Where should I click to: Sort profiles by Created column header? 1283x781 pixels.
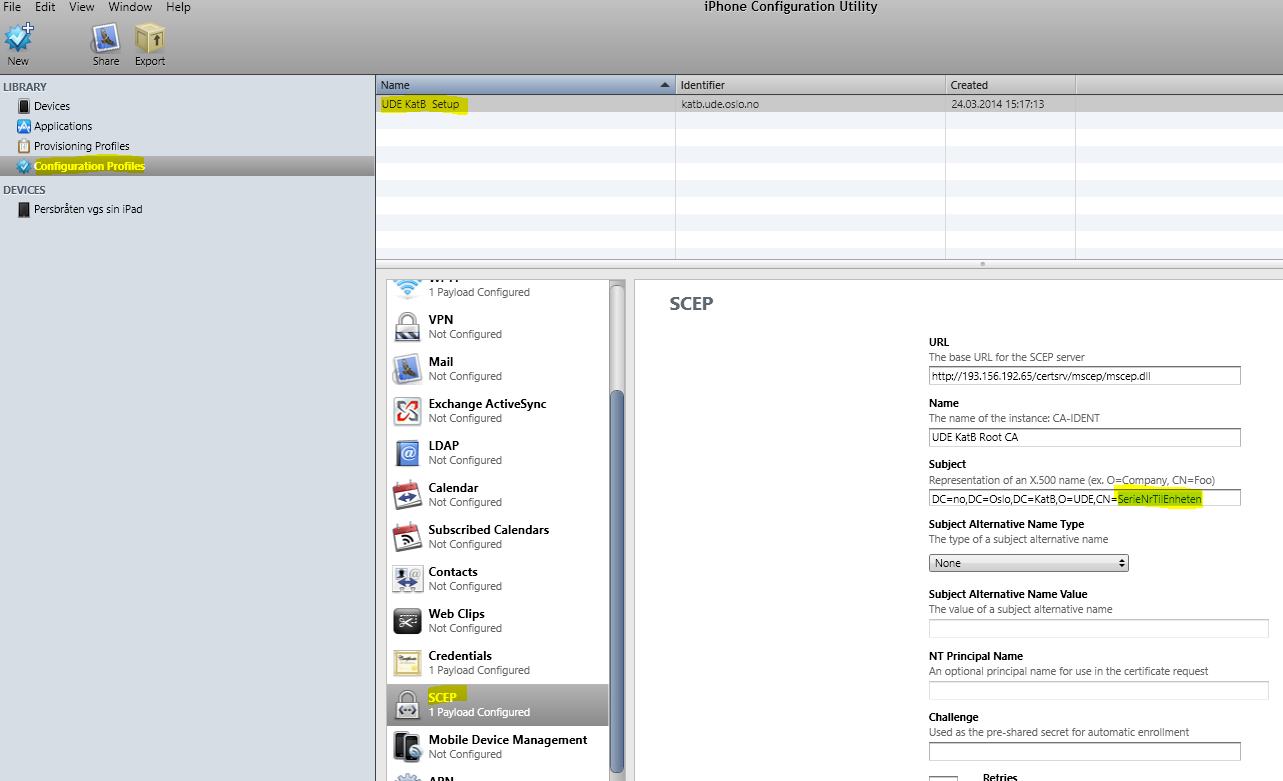point(1011,85)
